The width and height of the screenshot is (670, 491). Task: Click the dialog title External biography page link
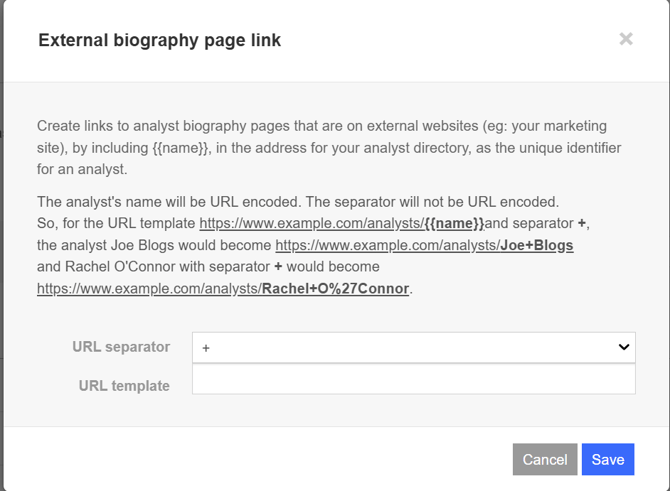tap(159, 40)
